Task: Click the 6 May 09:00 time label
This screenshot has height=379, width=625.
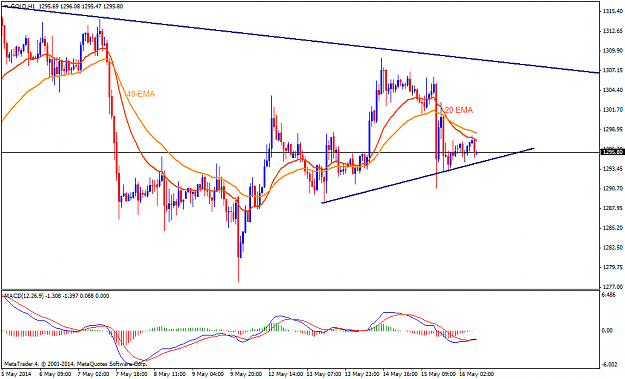Action: (x=54, y=374)
